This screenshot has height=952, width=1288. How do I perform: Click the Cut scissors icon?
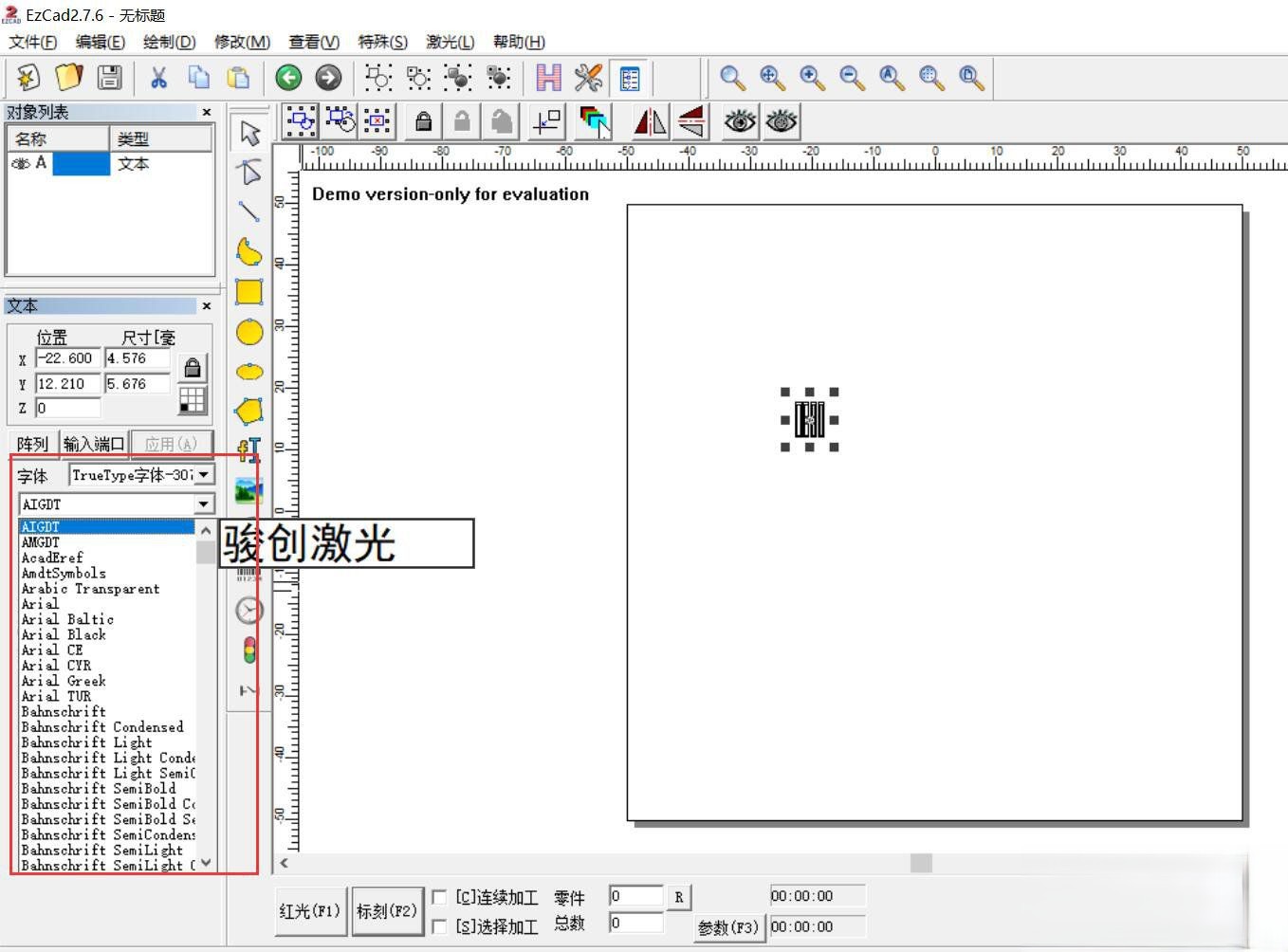tap(158, 77)
